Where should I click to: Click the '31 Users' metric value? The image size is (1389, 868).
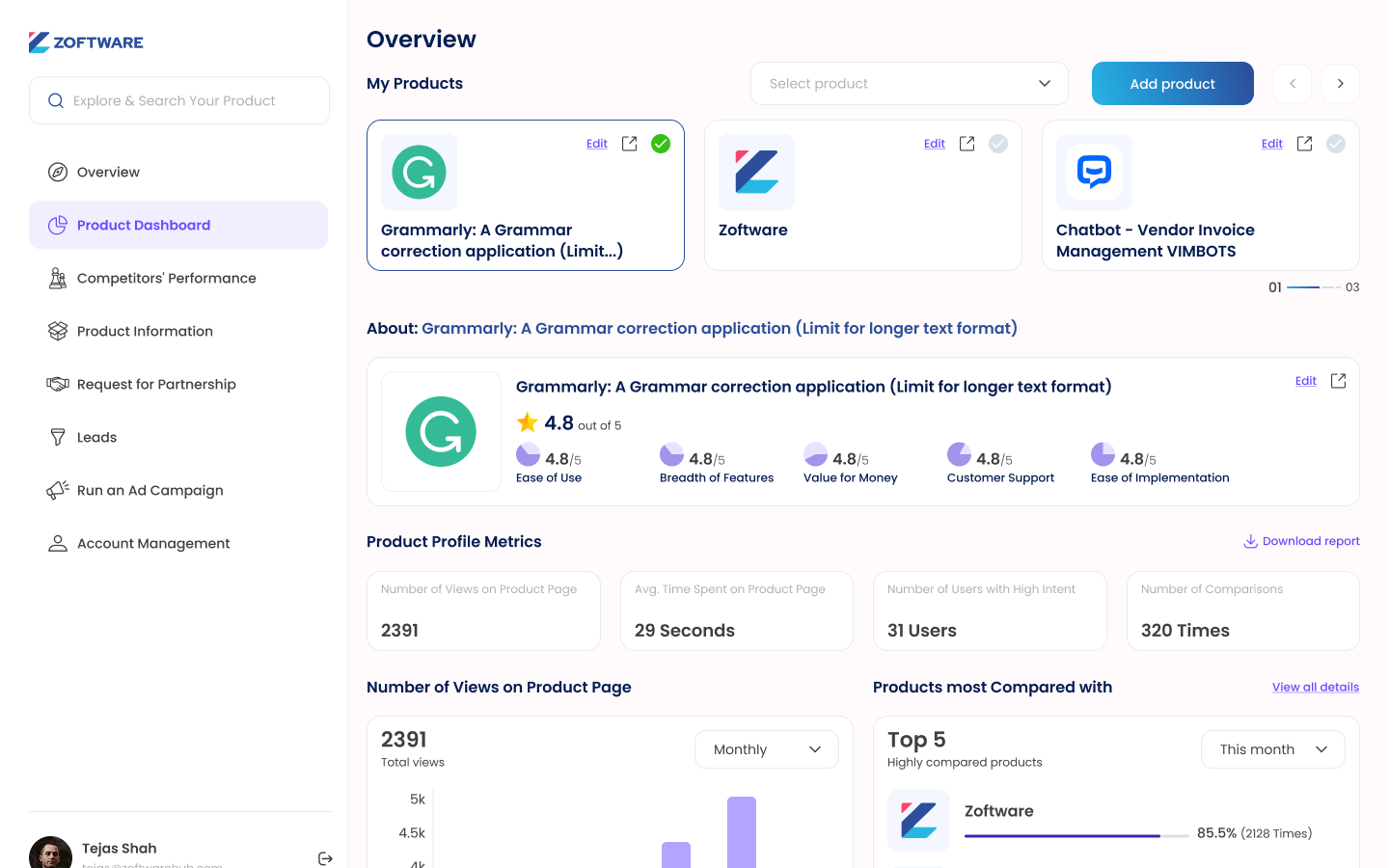click(922, 631)
